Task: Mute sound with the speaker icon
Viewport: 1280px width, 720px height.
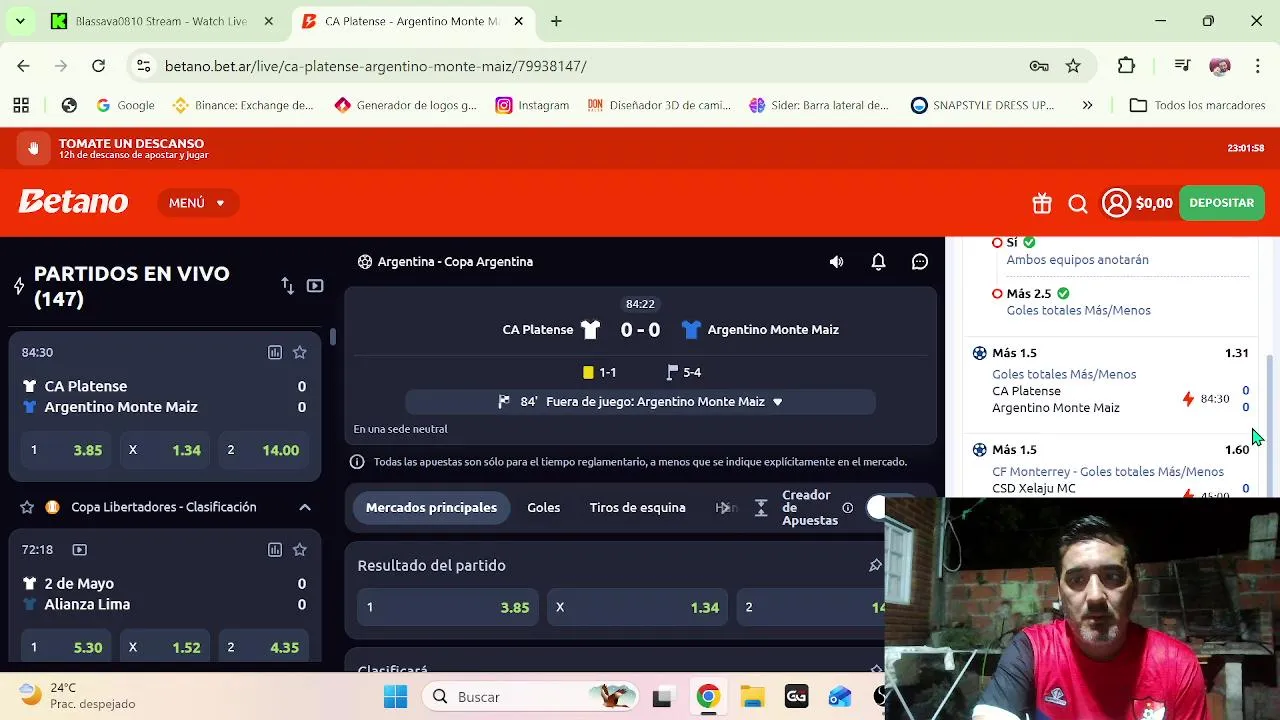Action: (x=836, y=262)
